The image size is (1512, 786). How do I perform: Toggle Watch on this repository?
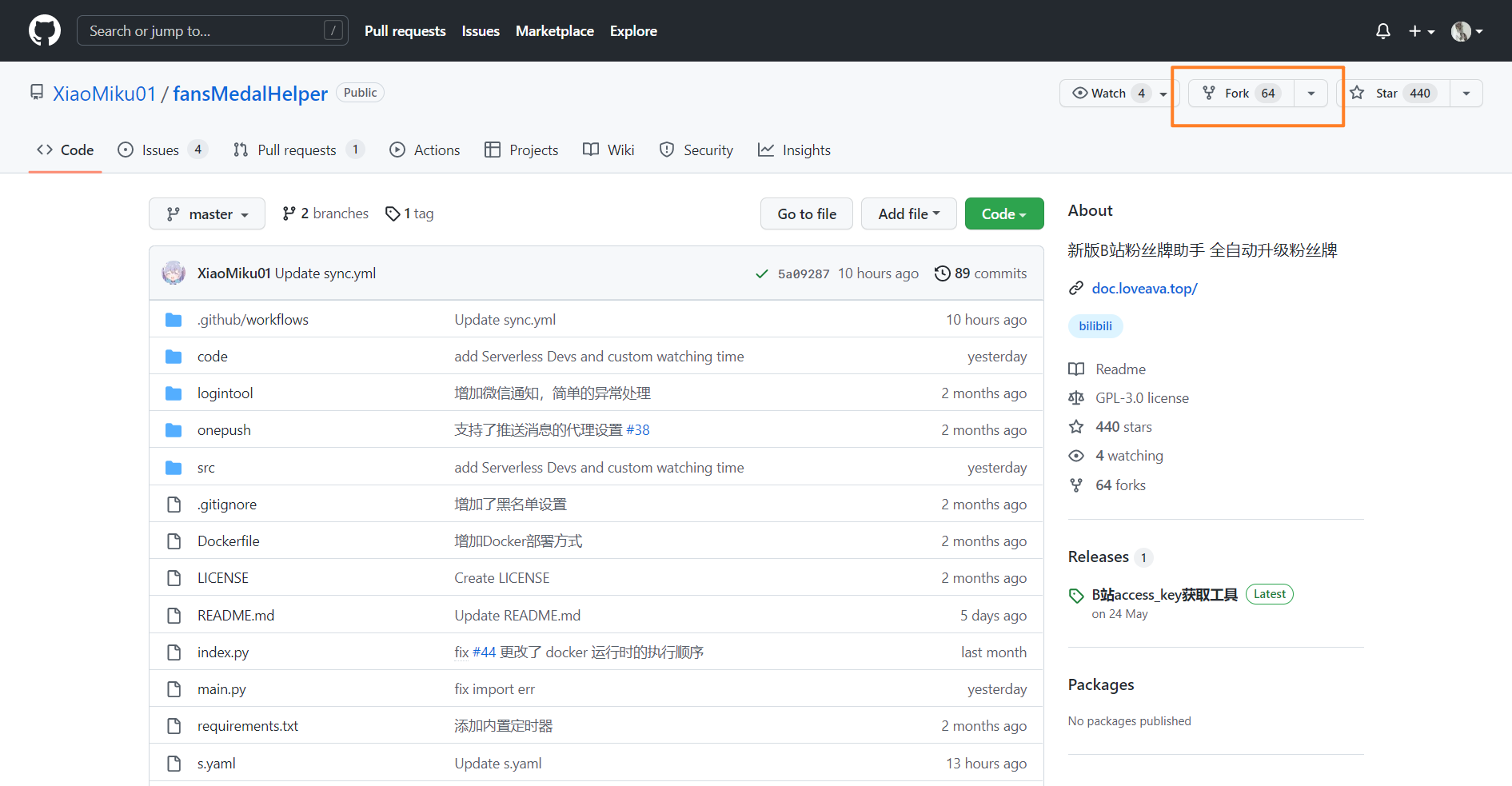[1100, 94]
